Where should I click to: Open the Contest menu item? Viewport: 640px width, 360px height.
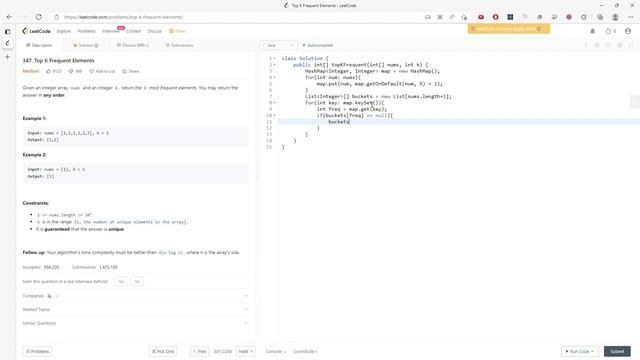pyautogui.click(x=133, y=31)
